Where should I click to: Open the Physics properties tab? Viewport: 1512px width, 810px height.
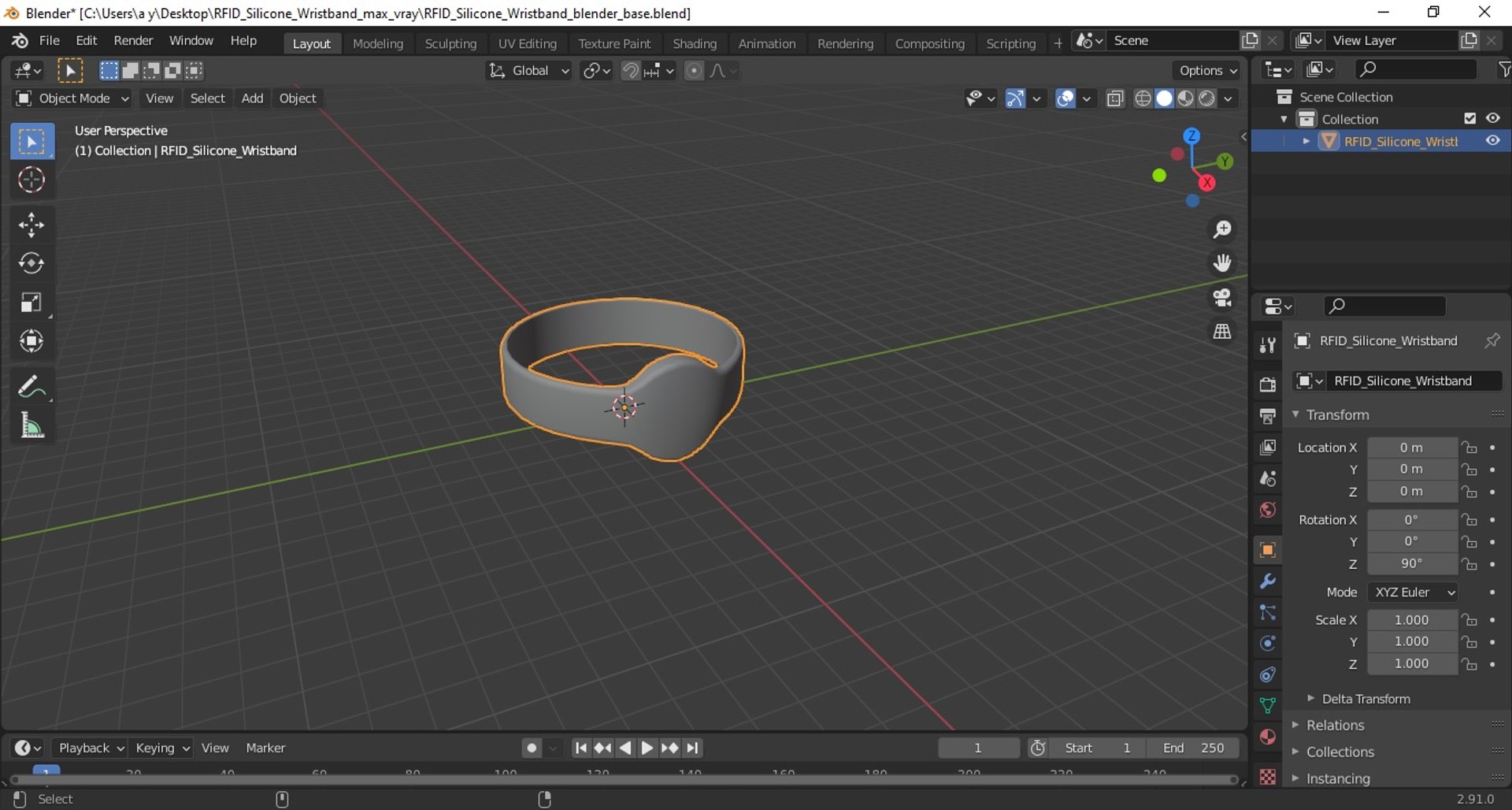point(1267,644)
